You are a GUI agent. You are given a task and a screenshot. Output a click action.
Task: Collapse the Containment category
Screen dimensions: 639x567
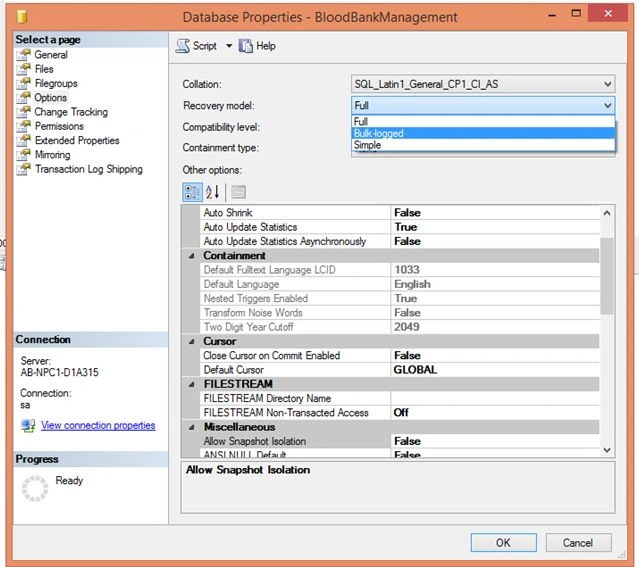[192, 256]
